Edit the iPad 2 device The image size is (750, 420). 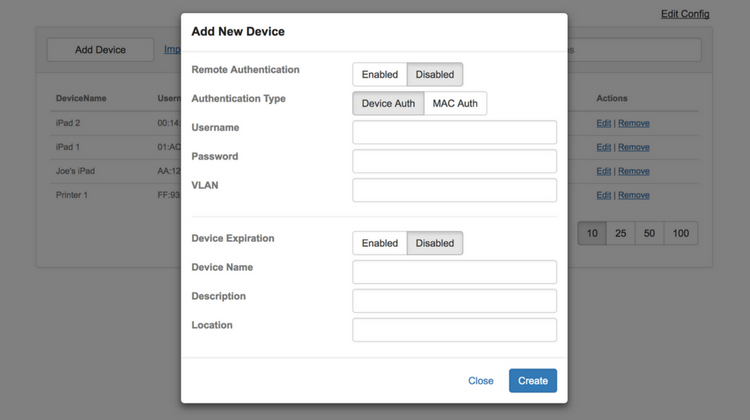click(x=604, y=123)
